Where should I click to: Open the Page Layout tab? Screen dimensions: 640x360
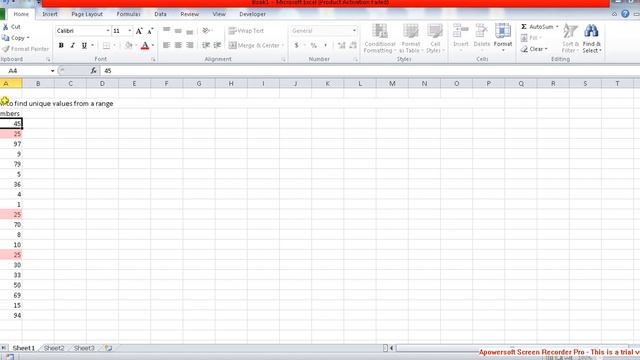87,14
